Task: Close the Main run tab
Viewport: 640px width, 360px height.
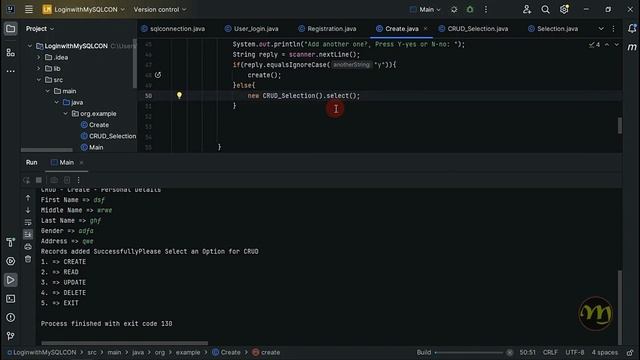Action: point(81,162)
